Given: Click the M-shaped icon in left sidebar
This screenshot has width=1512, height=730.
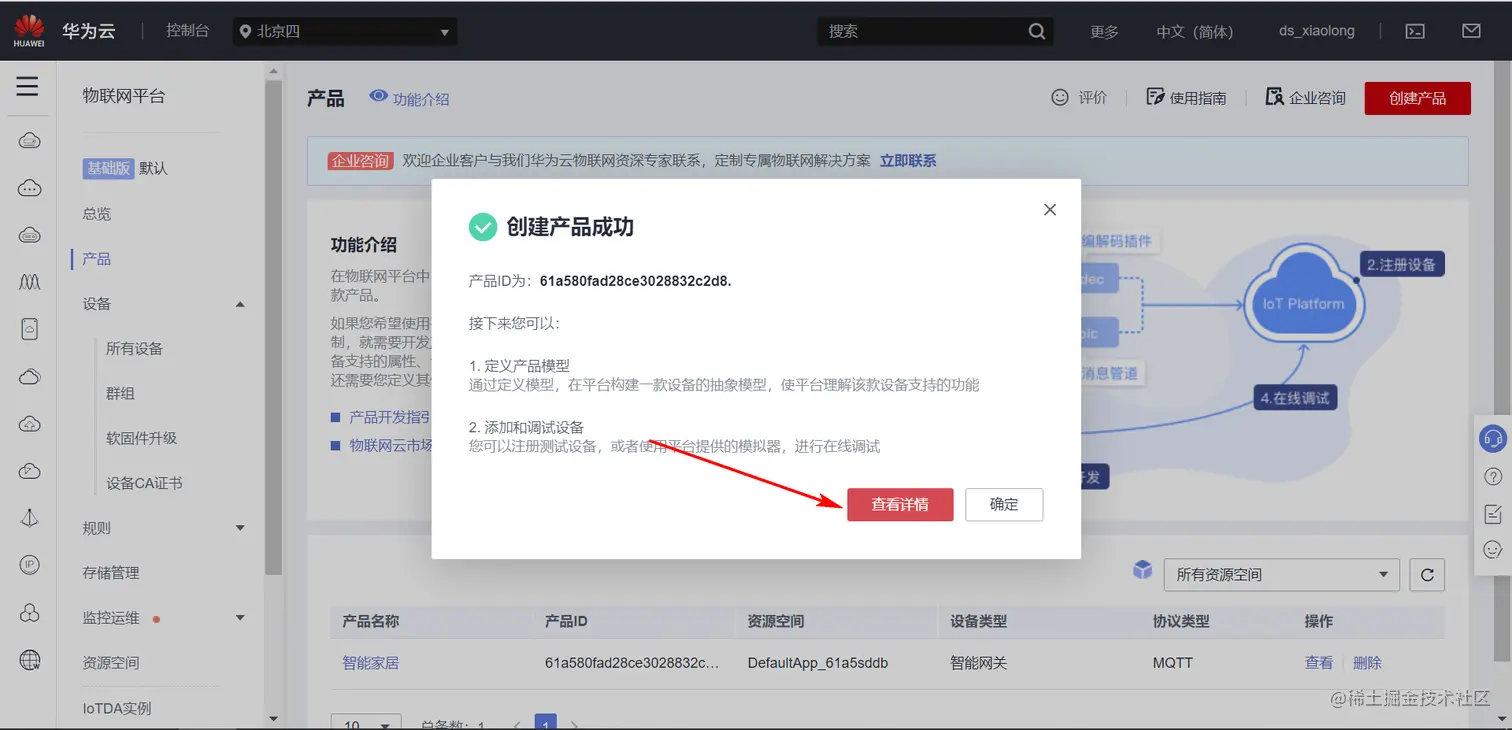Looking at the screenshot, I should pyautogui.click(x=30, y=282).
